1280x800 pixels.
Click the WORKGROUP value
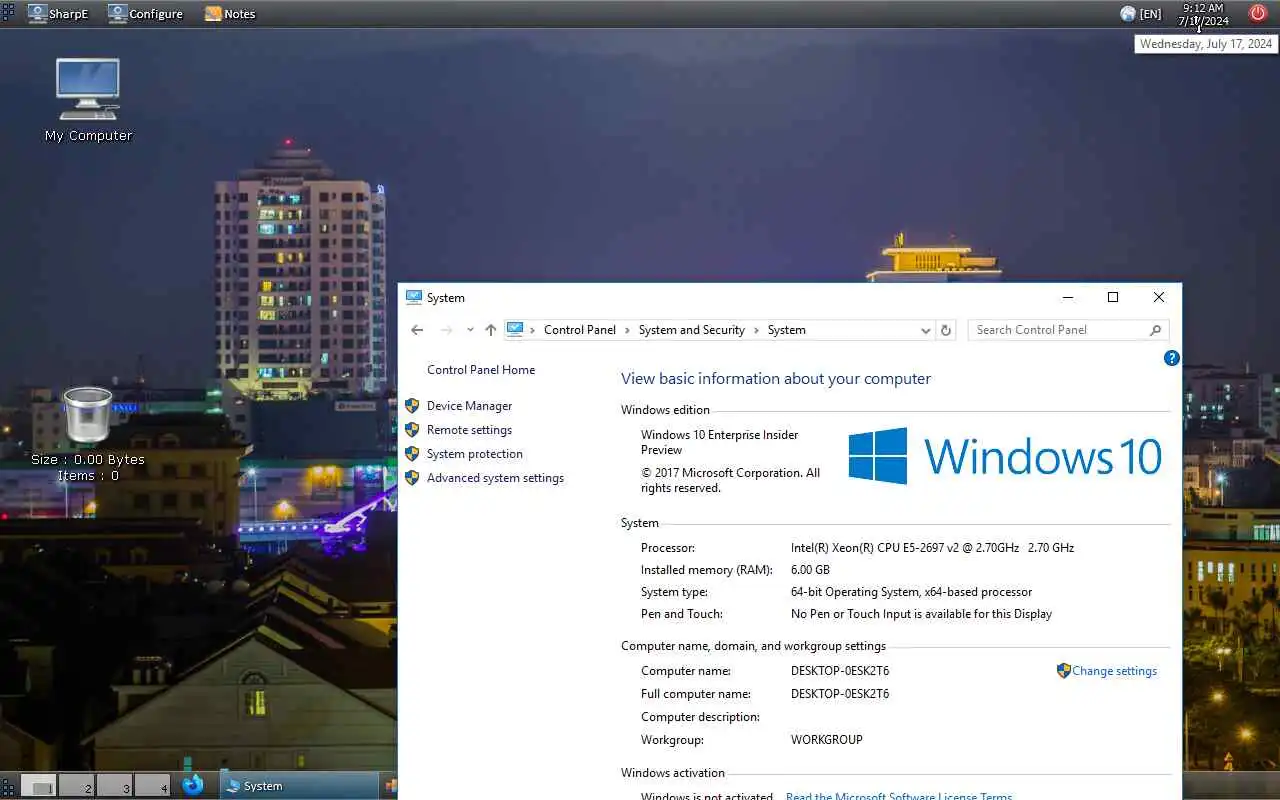[x=826, y=740]
